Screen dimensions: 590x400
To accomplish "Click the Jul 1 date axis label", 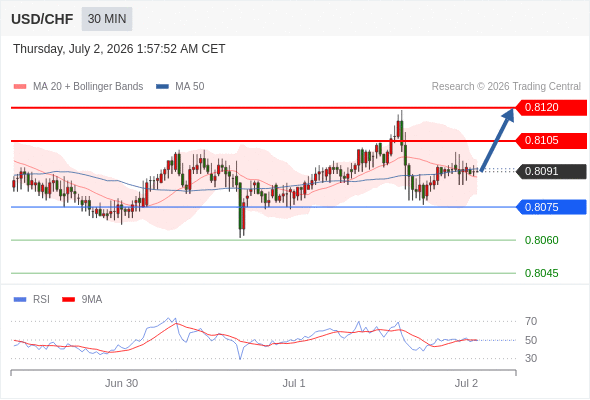I will click(294, 383).
